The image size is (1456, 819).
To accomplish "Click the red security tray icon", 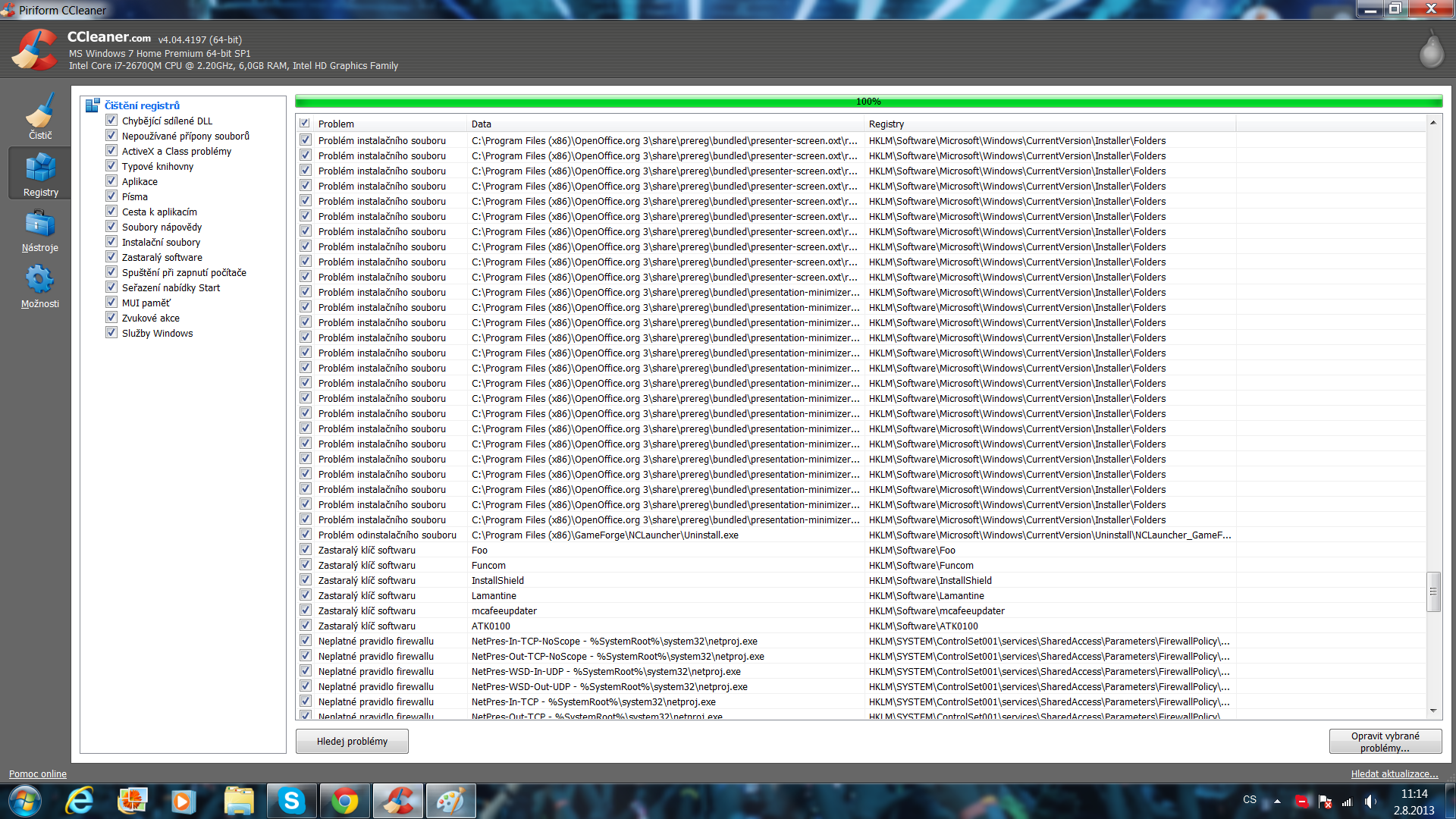I will 1302,802.
